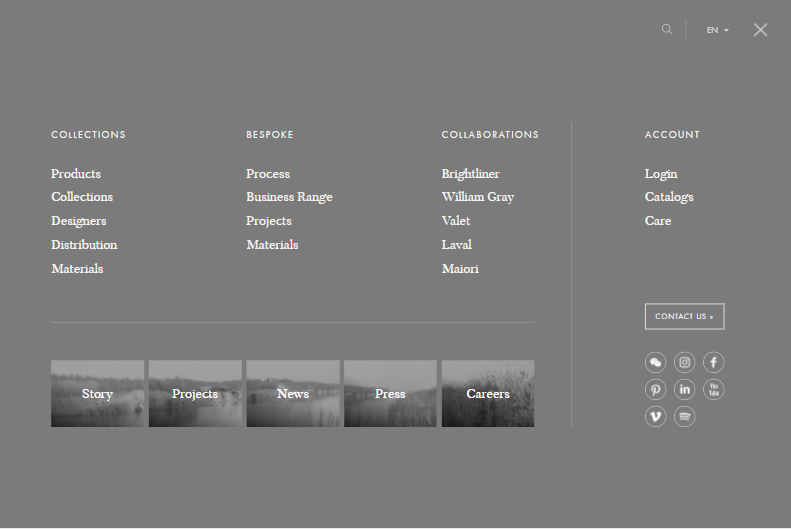This screenshot has width=791, height=529.
Task: Open the News thumbnail tile
Action: pyautogui.click(x=293, y=393)
